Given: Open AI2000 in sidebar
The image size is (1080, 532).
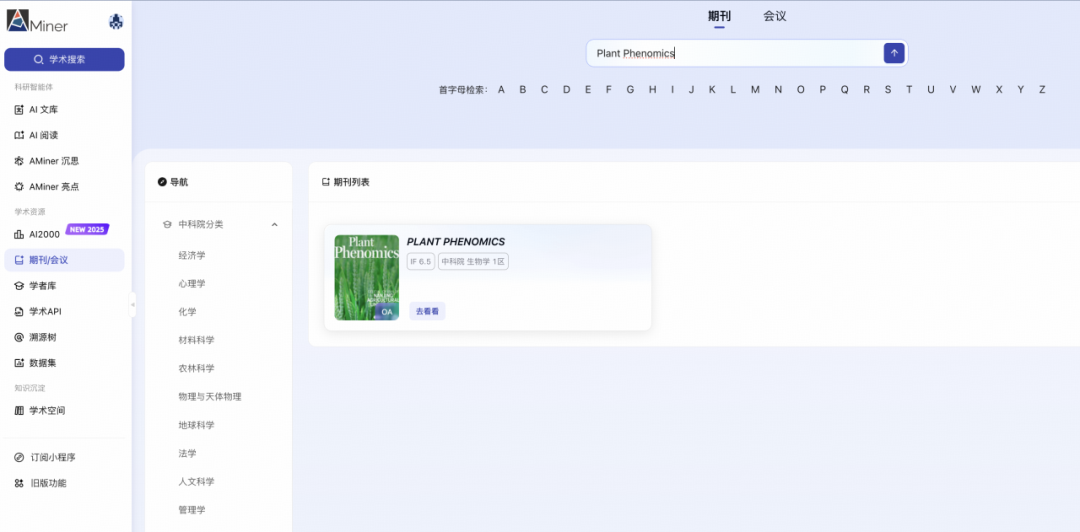Looking at the screenshot, I should point(64,234).
